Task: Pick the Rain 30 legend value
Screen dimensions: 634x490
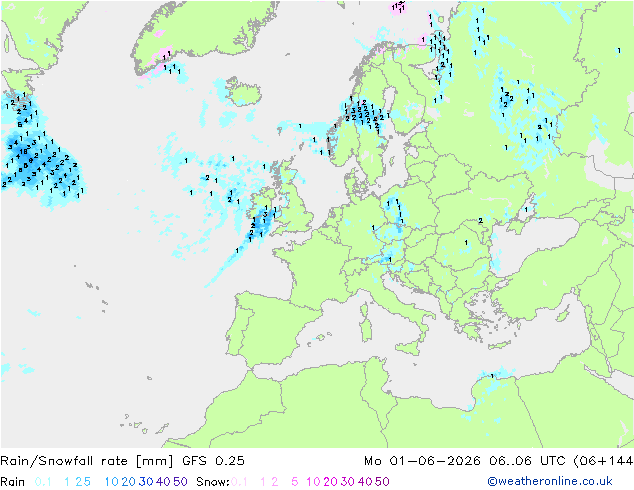Action: coord(146,482)
